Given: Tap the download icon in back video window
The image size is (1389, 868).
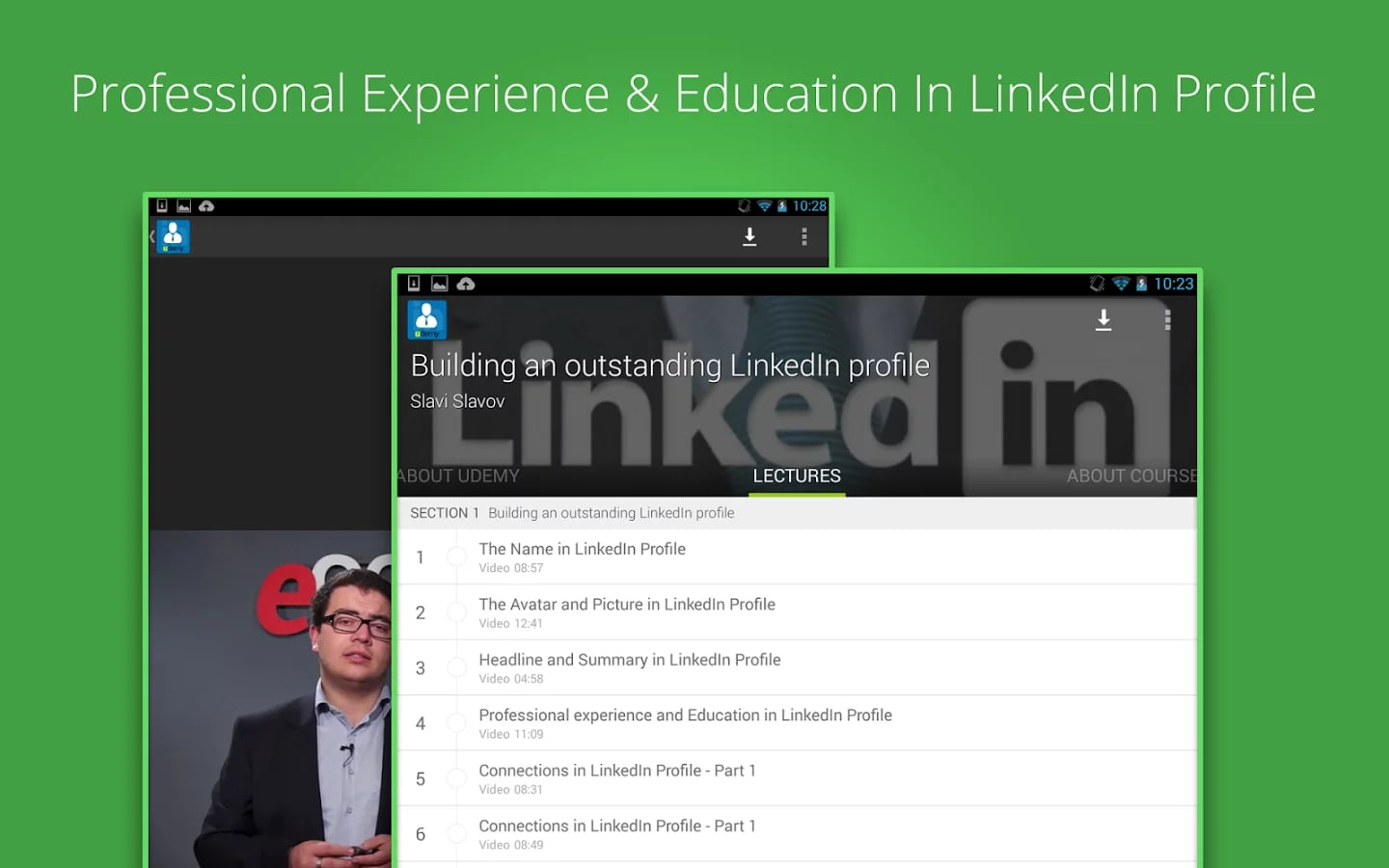Looking at the screenshot, I should 749,236.
